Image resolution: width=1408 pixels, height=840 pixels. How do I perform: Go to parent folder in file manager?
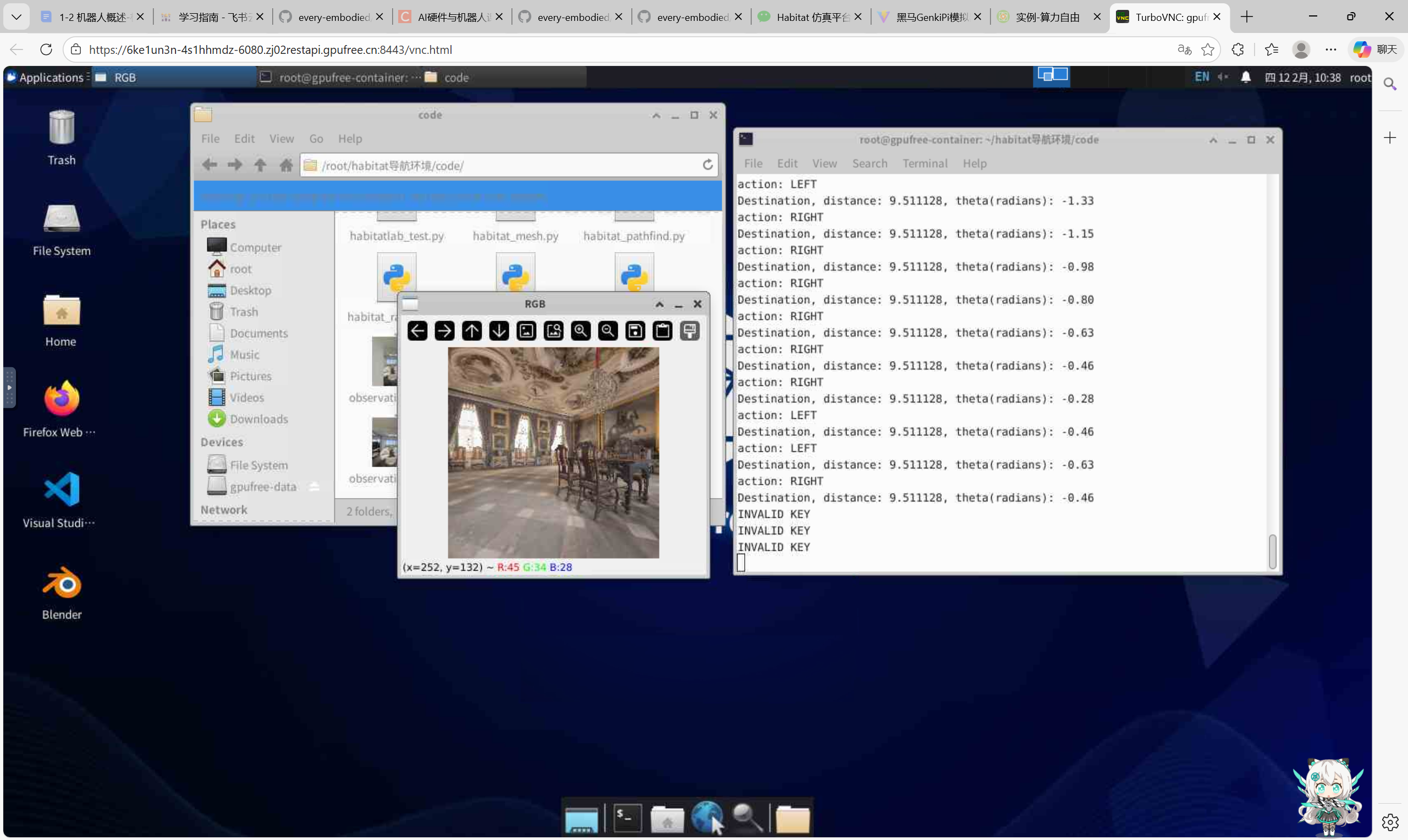260,165
